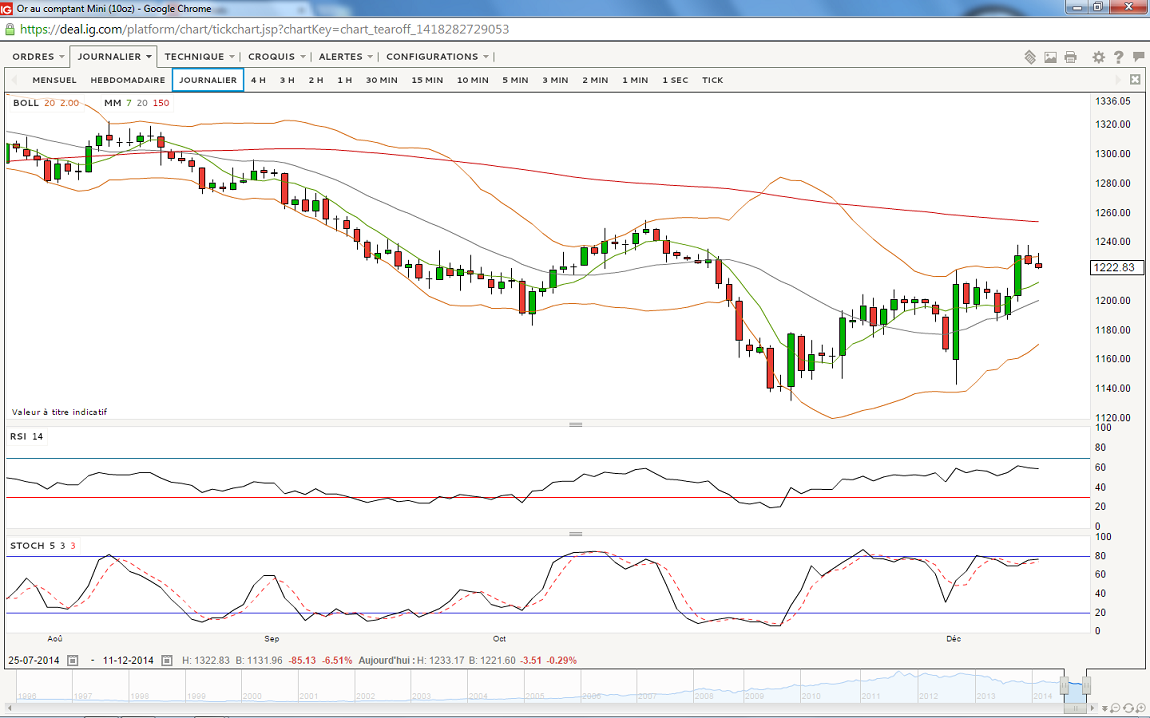
Task: Choose the 10 MIN timeframe
Action: coord(472,80)
